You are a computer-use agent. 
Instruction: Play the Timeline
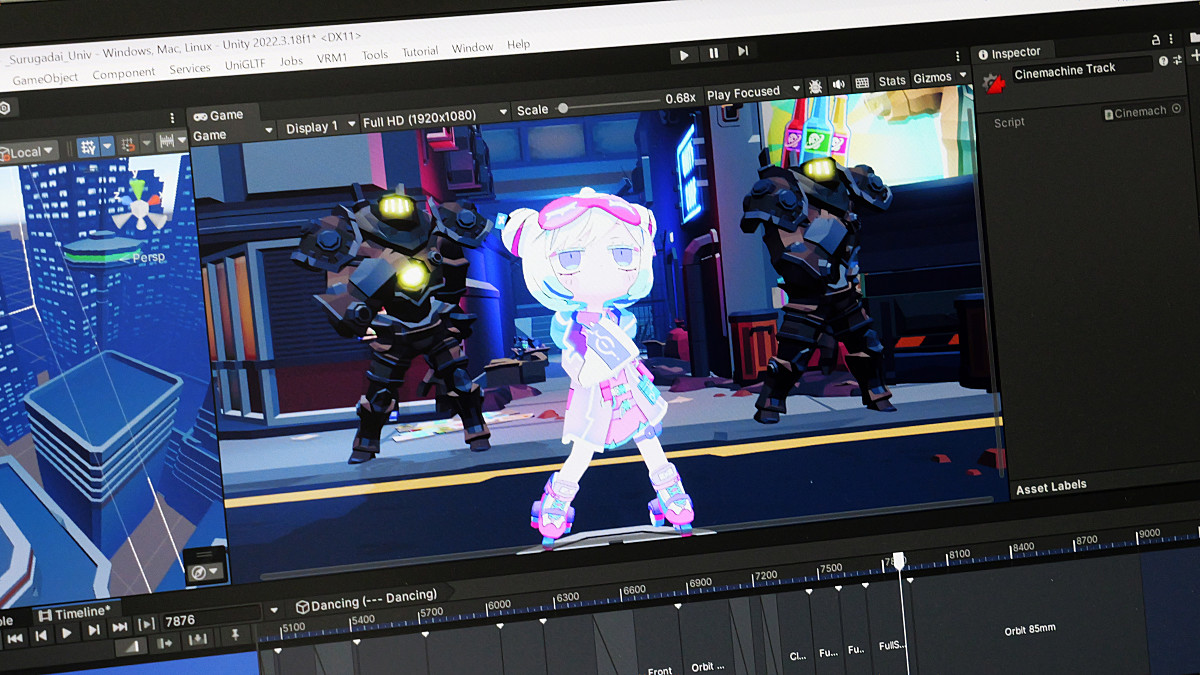click(67, 633)
